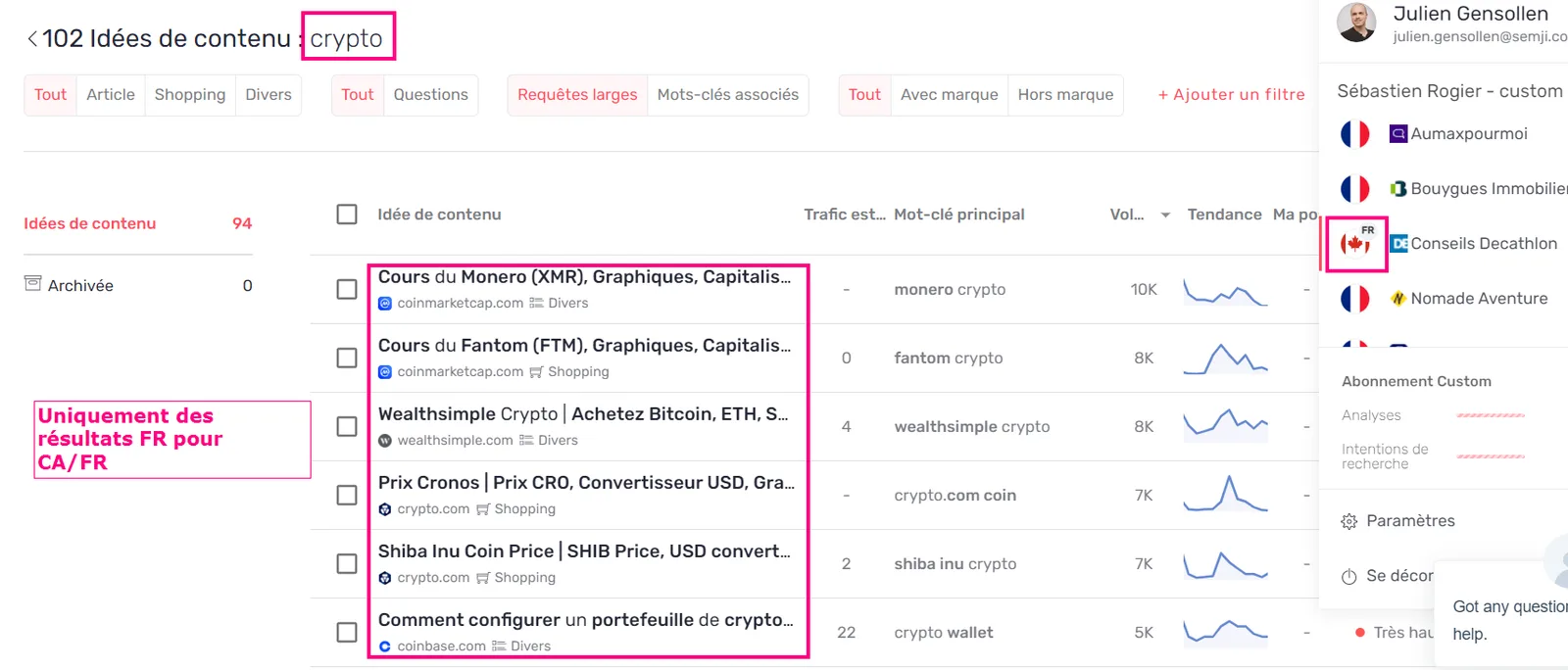1568x670 pixels.
Task: Select French flag next to Nomade Aventure
Action: (x=1355, y=299)
